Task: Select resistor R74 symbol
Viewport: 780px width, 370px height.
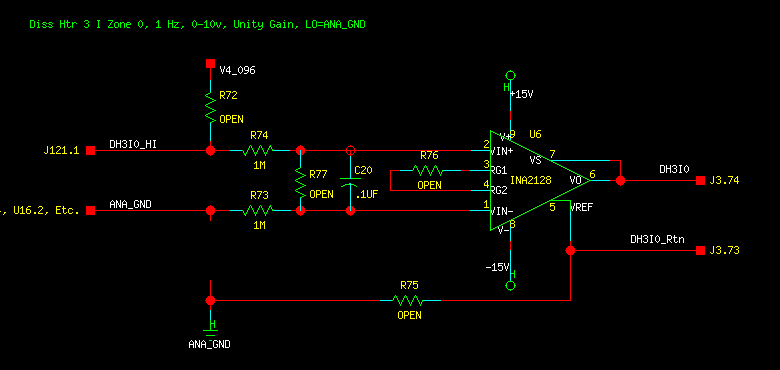Action: click(x=258, y=150)
